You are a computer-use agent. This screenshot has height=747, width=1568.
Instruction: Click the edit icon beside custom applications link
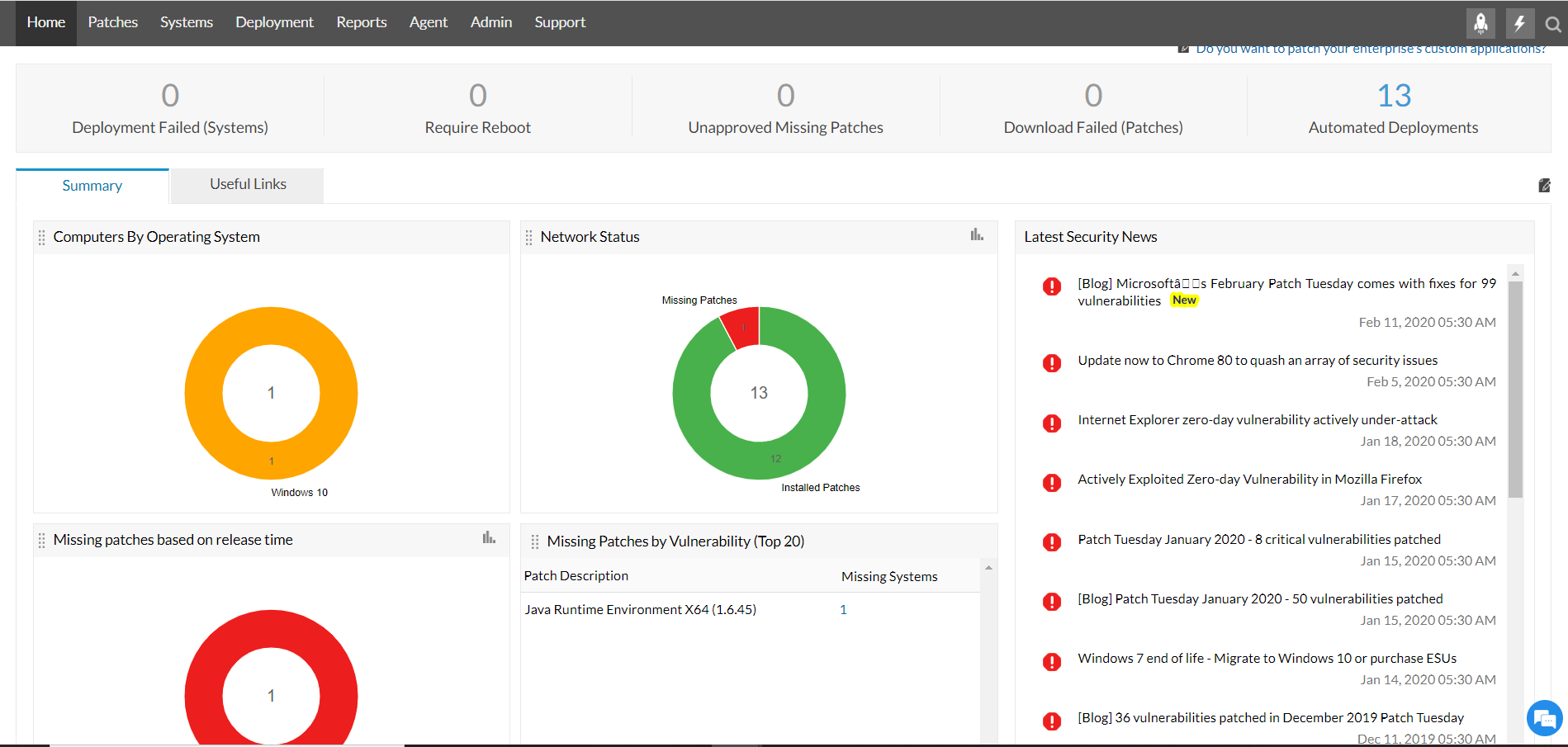(1183, 50)
